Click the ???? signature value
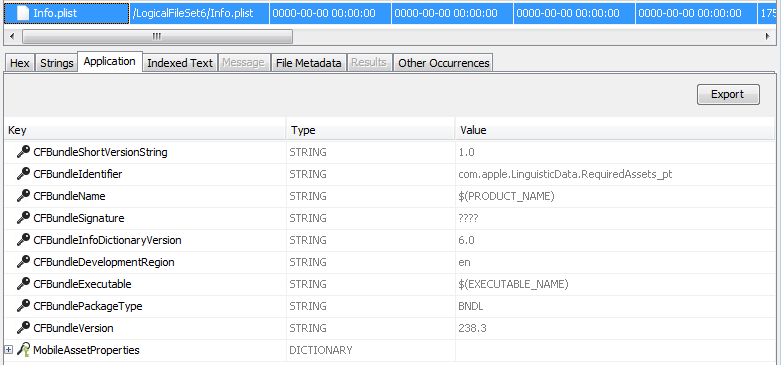 (x=468, y=218)
